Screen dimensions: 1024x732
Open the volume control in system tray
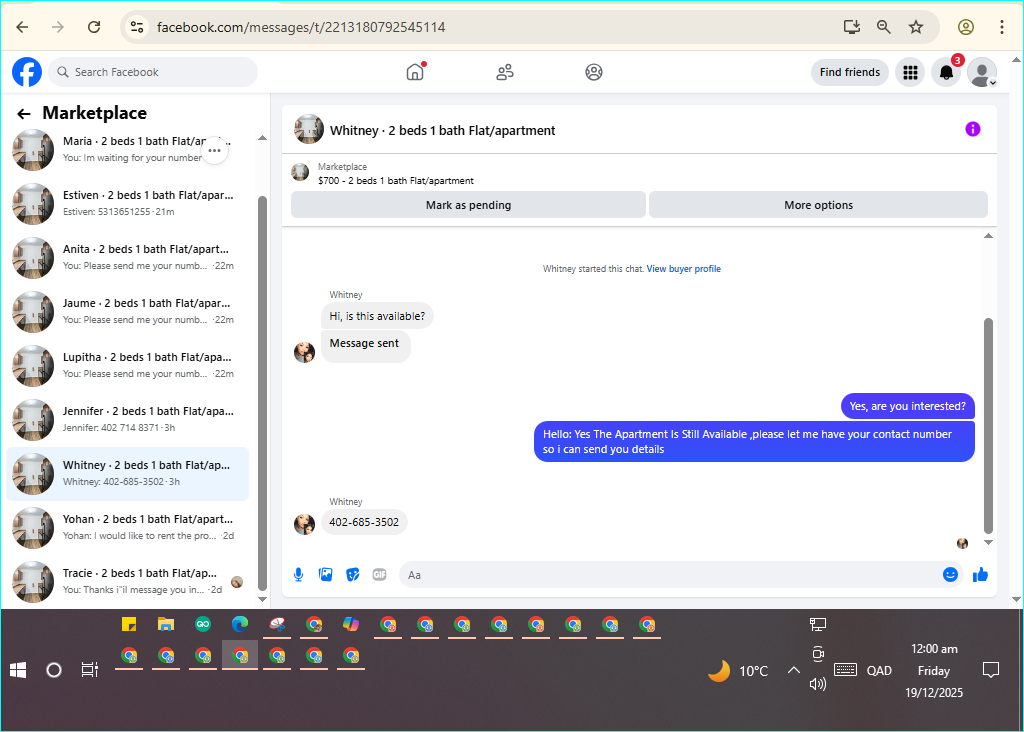[818, 684]
